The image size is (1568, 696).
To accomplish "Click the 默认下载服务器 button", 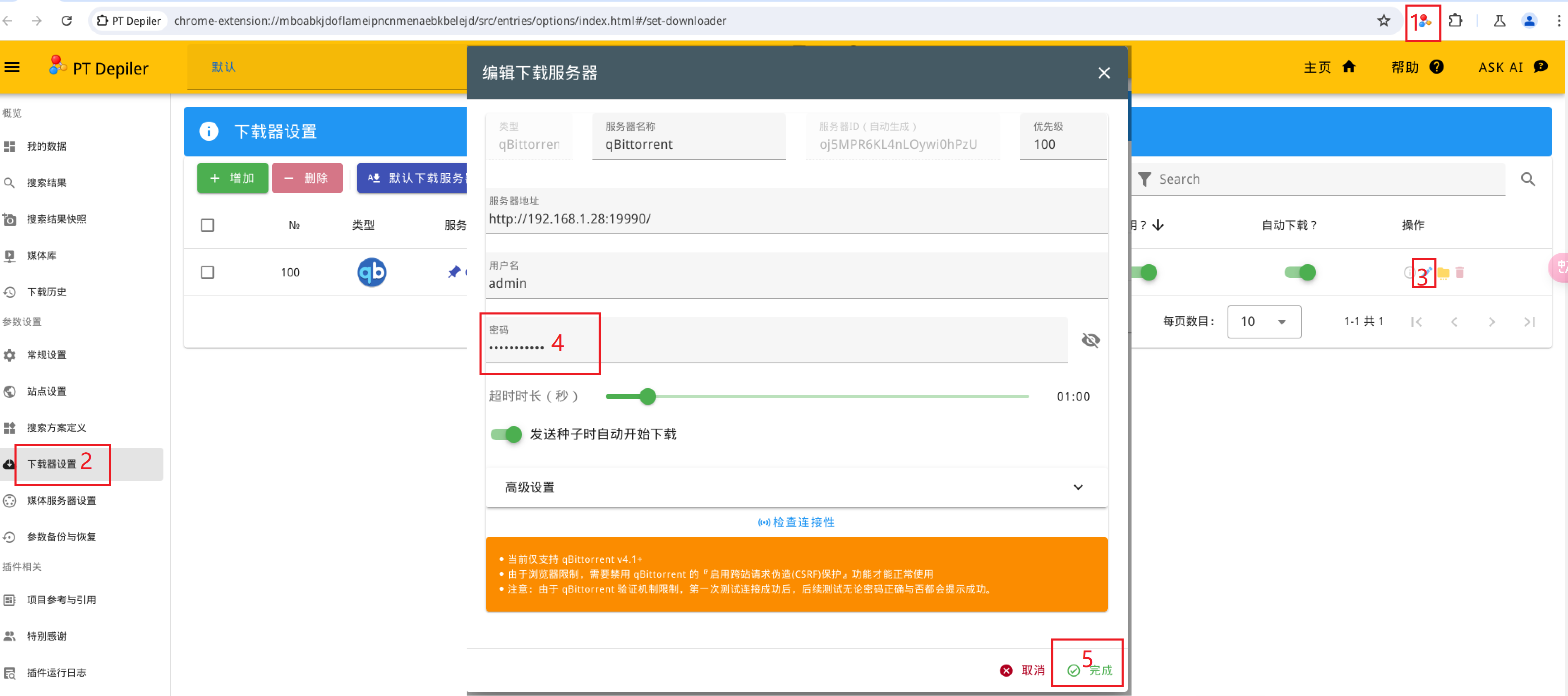I will [412, 178].
